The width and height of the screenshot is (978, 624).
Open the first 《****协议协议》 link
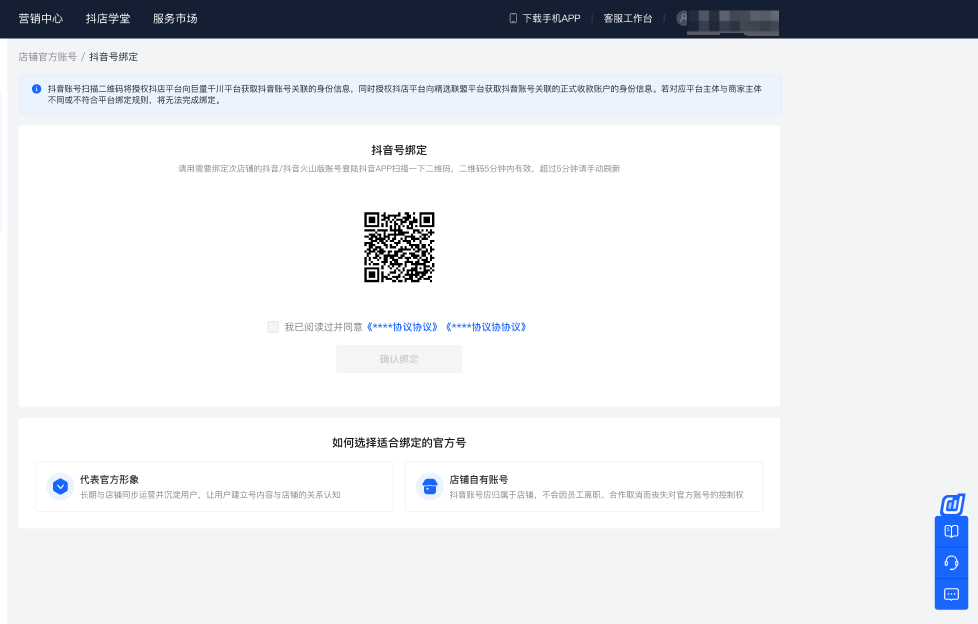click(x=402, y=327)
